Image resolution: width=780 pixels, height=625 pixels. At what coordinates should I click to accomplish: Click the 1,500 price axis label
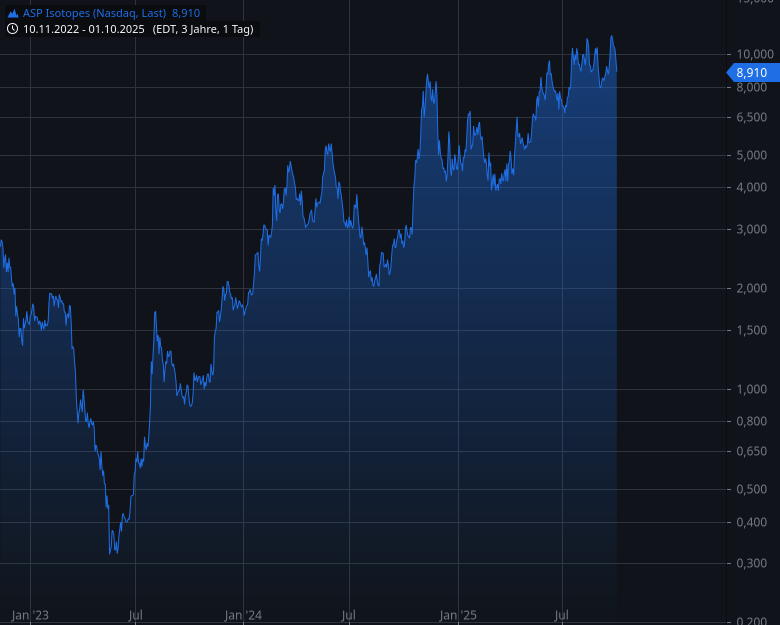pyautogui.click(x=751, y=331)
